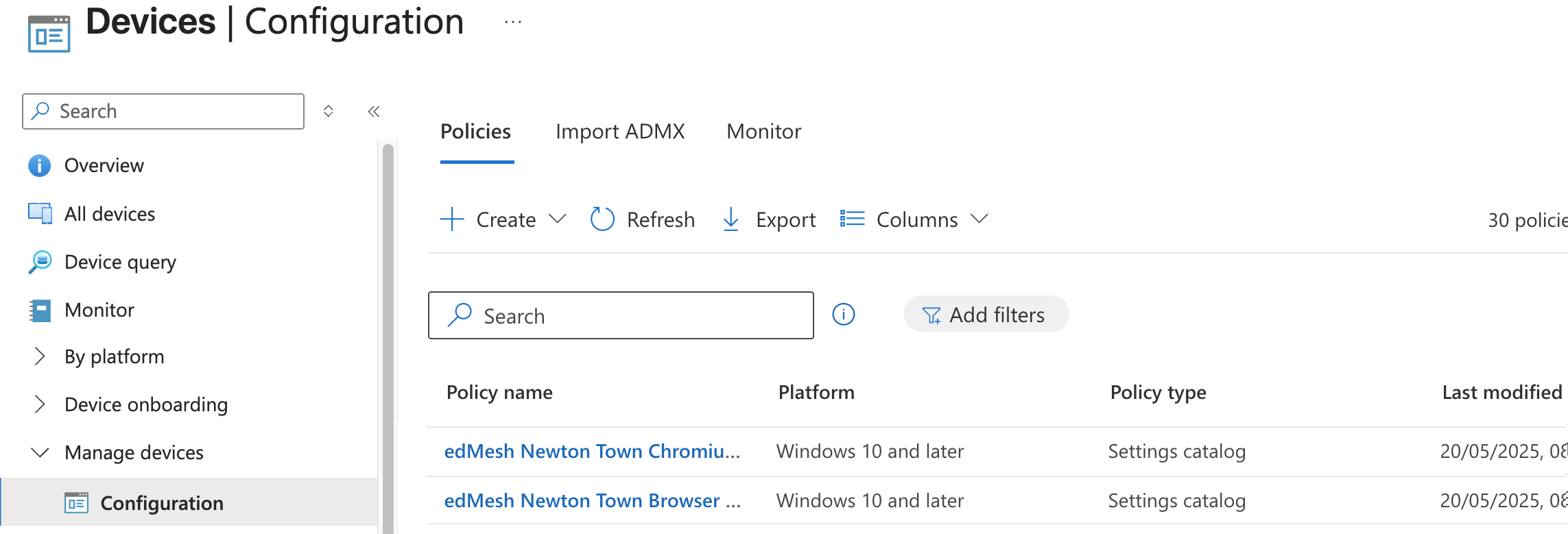Switch to the Monitor tab

[764, 132]
